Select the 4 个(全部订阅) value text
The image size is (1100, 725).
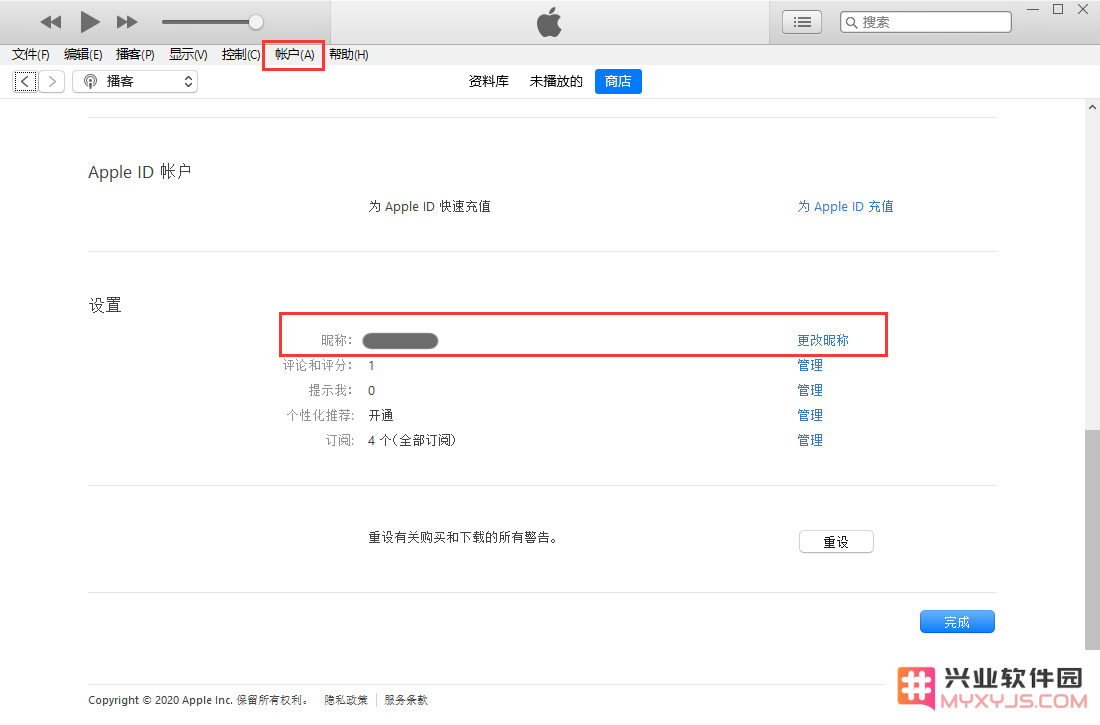pyautogui.click(x=412, y=440)
